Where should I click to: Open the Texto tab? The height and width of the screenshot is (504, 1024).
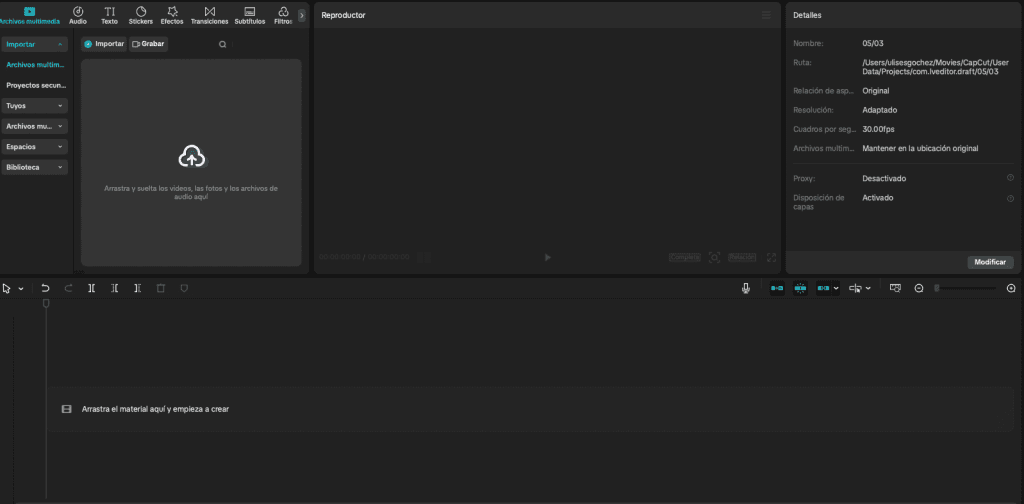(x=110, y=16)
